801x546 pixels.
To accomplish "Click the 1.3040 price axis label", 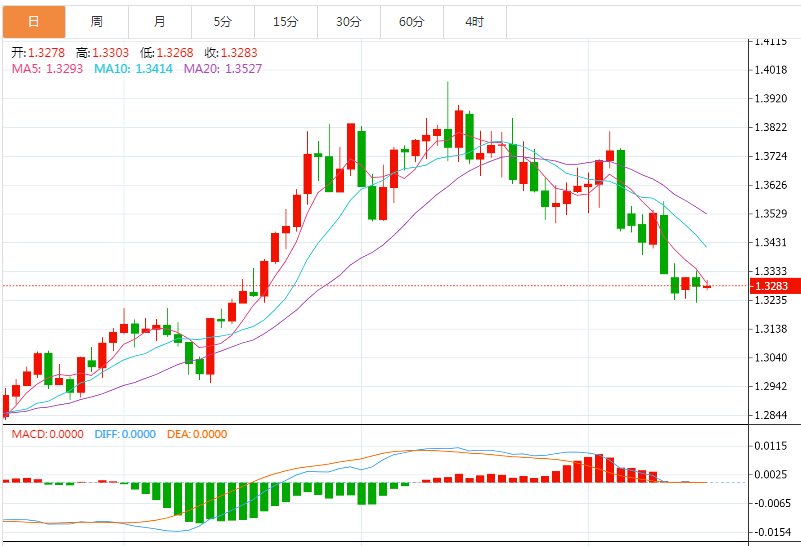I will (771, 358).
